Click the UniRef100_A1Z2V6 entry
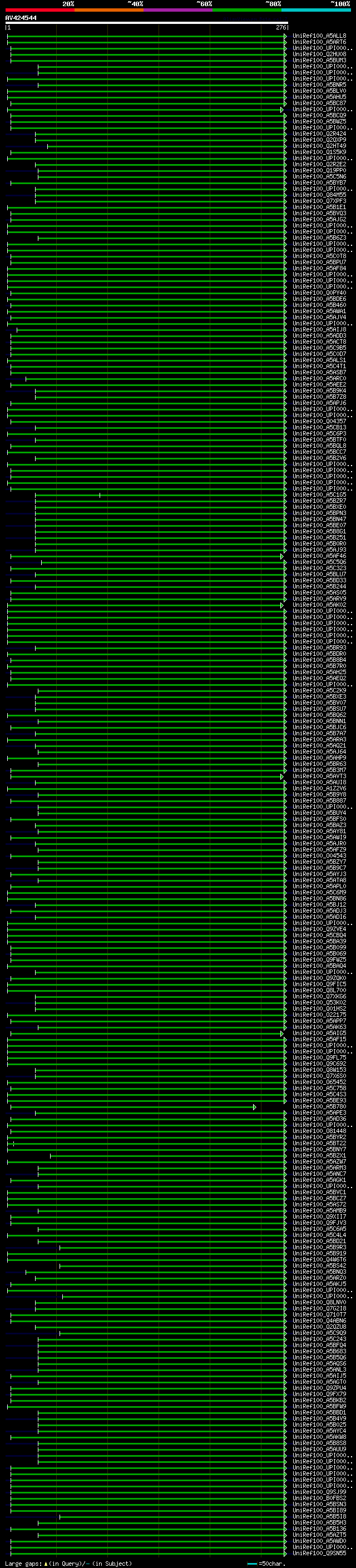Viewport: 356px width, 1568px height. pos(319,788)
